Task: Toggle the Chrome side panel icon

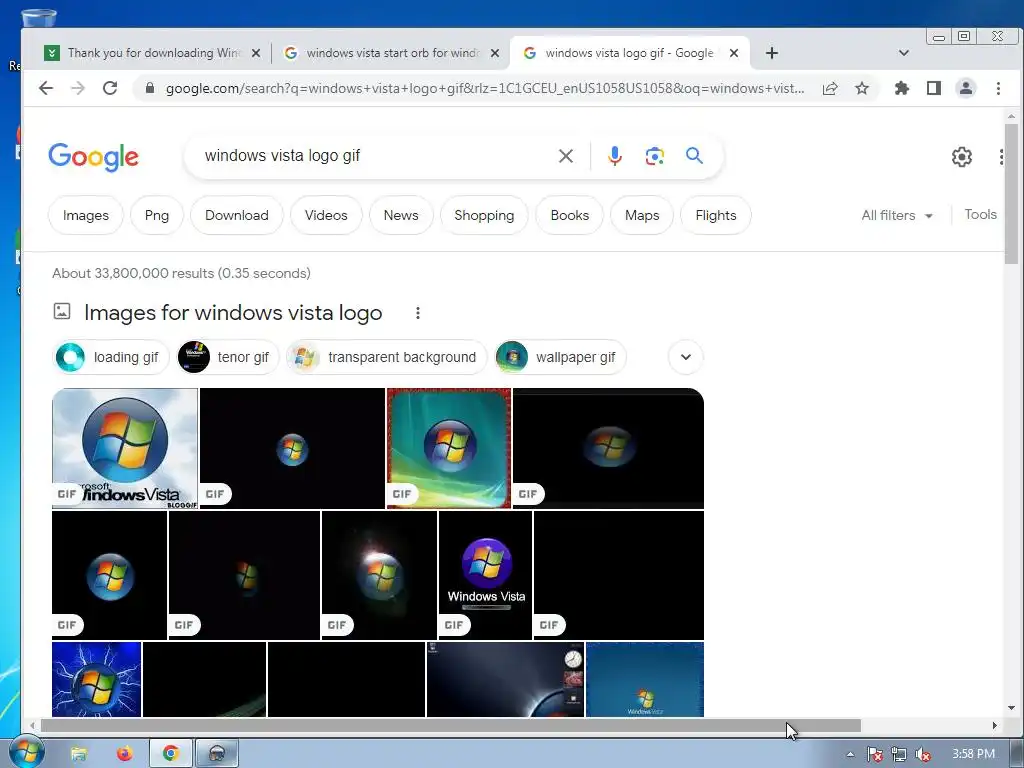Action: (934, 88)
